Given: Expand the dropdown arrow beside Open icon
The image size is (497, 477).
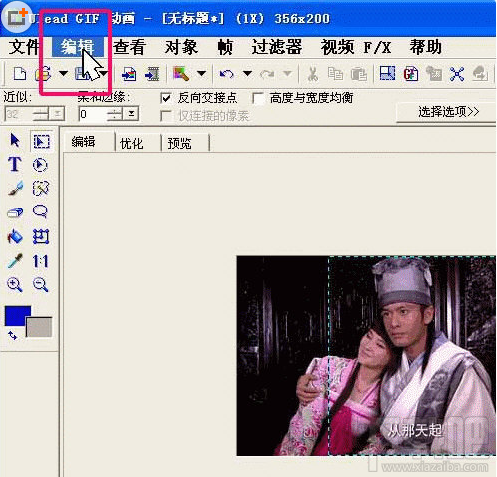Looking at the screenshot, I should click(63, 73).
